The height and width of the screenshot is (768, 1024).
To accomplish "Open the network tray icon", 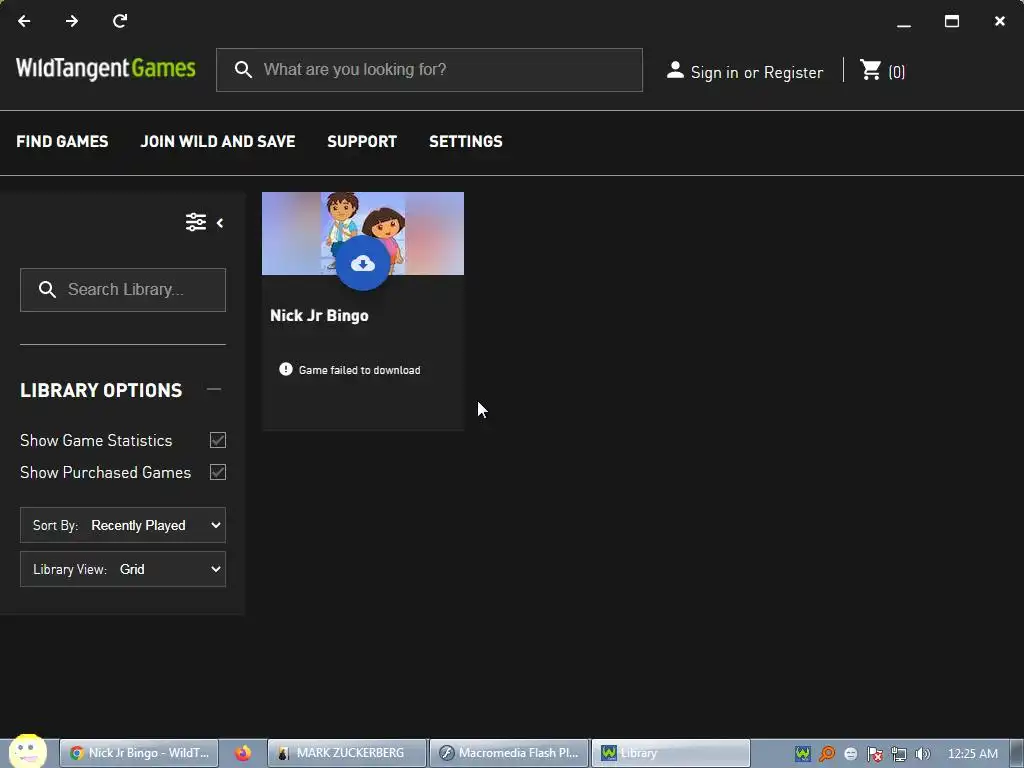I will 899,754.
